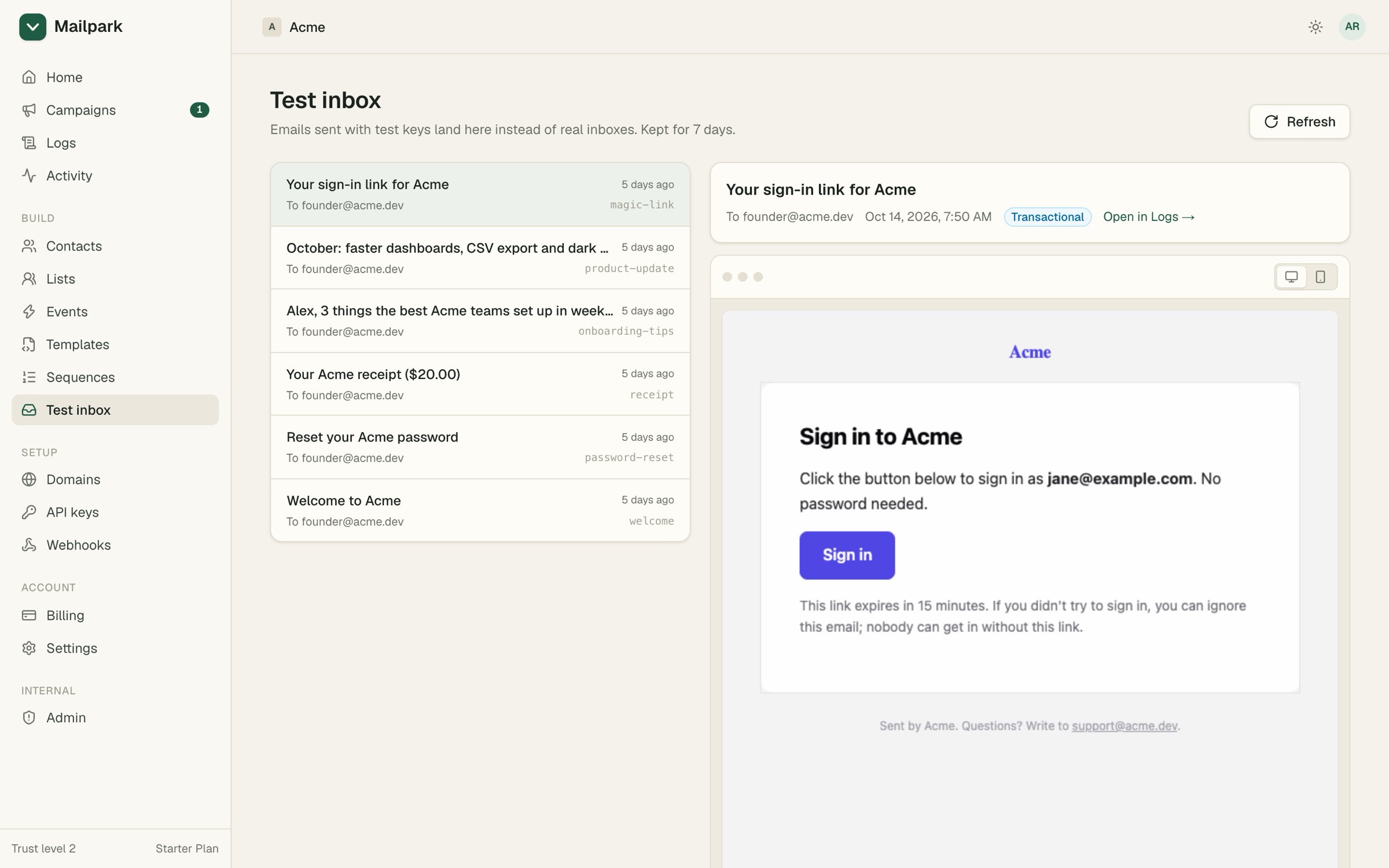This screenshot has height=868, width=1389.
Task: Go to Home page label
Action: (x=64, y=77)
